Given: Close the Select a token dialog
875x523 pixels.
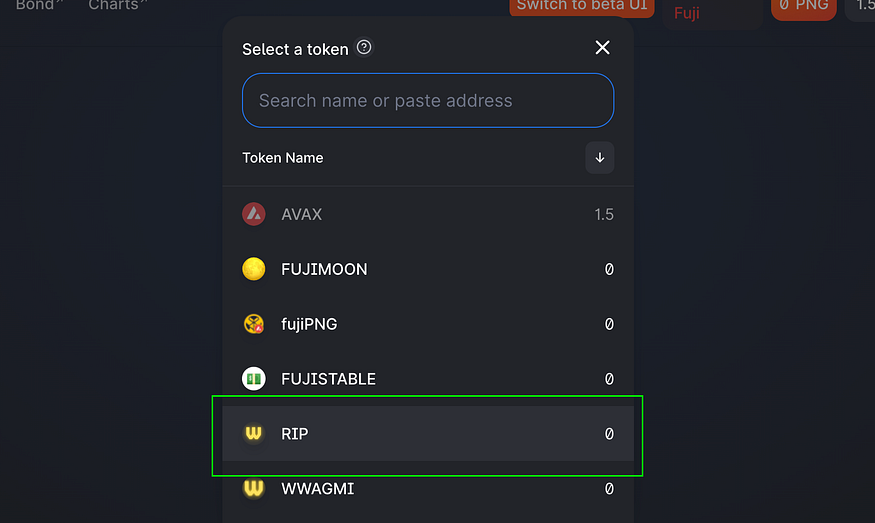Looking at the screenshot, I should point(602,47).
